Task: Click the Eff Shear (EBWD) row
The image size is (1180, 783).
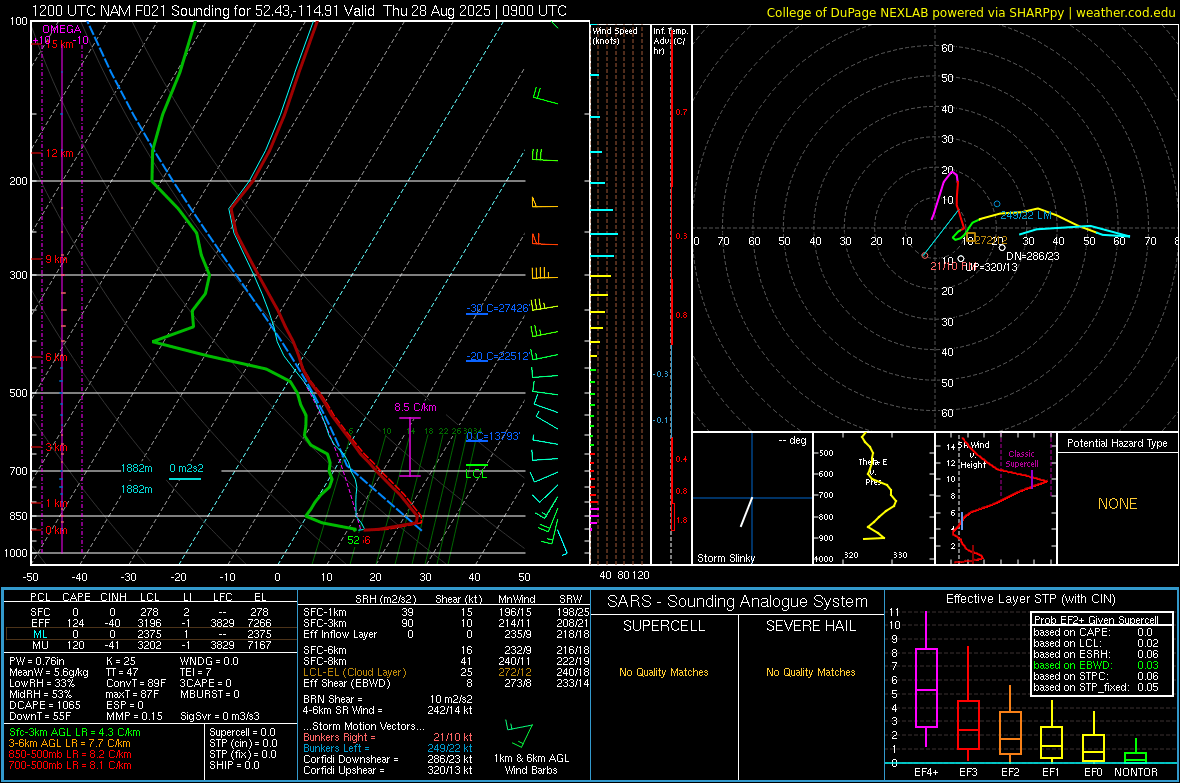Action: 446,683
